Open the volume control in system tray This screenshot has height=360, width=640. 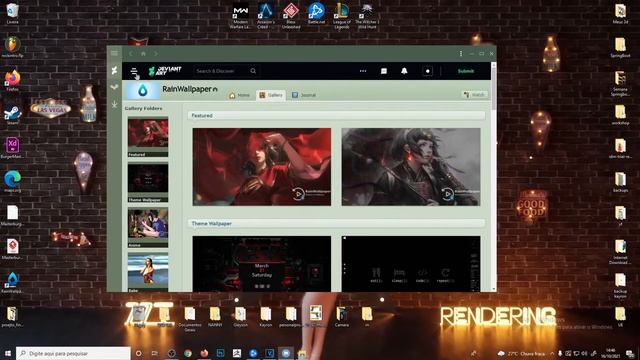point(584,353)
